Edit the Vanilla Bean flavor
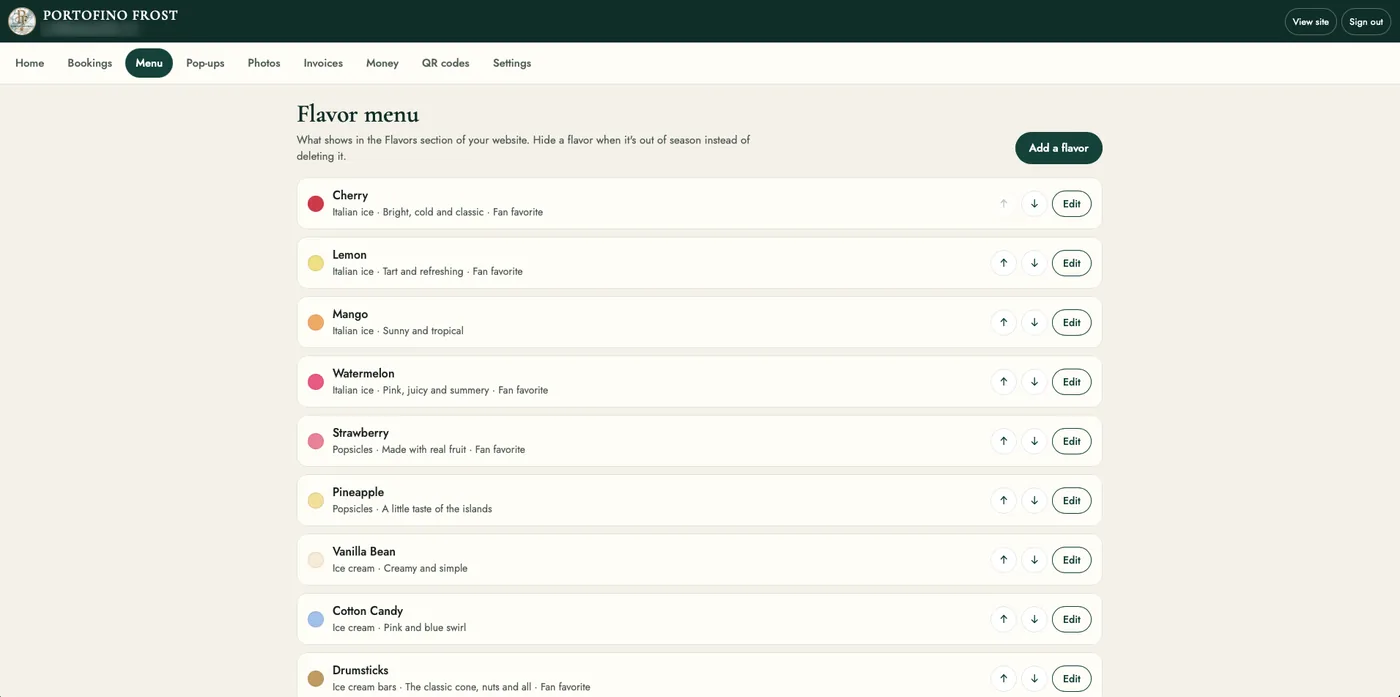 tap(1071, 560)
